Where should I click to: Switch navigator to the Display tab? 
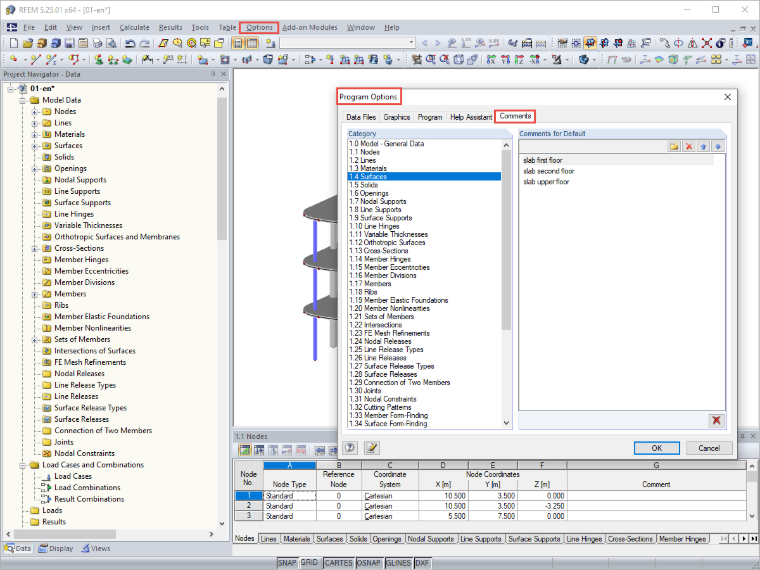click(56, 548)
